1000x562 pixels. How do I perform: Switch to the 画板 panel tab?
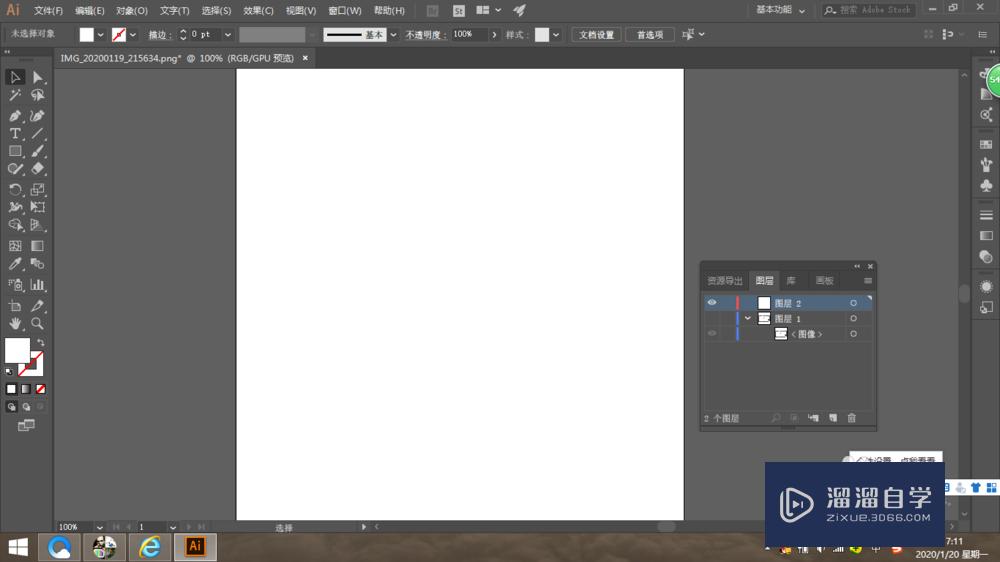pyautogui.click(x=824, y=281)
